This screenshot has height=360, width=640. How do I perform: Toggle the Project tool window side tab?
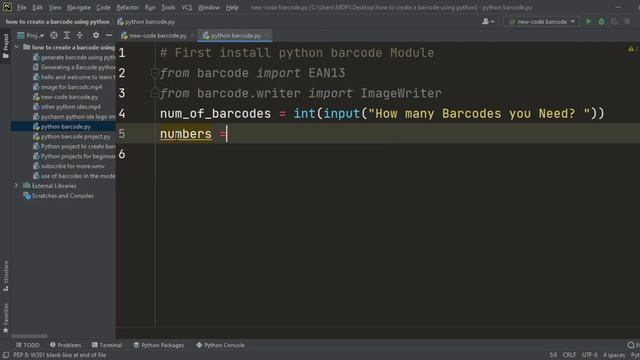point(5,46)
